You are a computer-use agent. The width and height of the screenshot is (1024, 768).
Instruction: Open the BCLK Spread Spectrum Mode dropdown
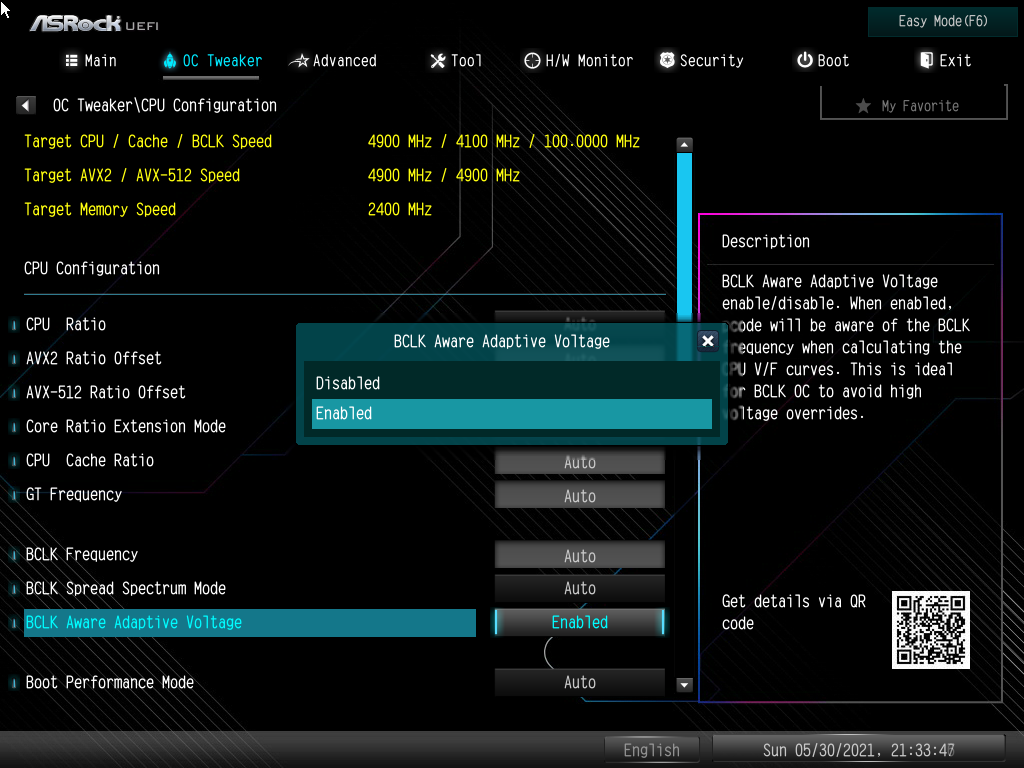coord(579,588)
